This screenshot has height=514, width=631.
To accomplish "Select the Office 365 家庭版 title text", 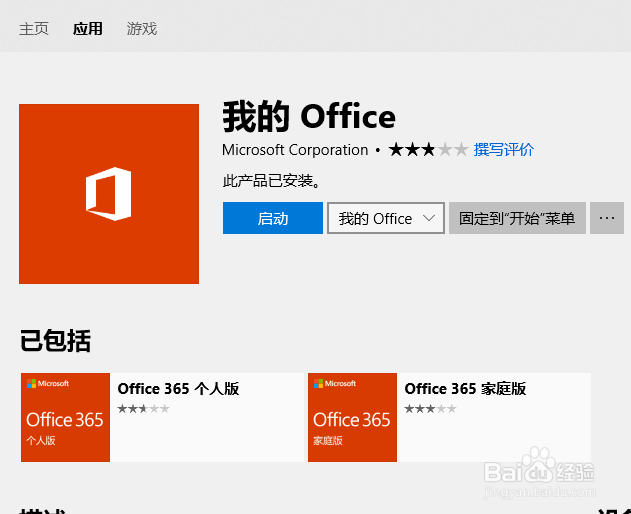I will [465, 389].
